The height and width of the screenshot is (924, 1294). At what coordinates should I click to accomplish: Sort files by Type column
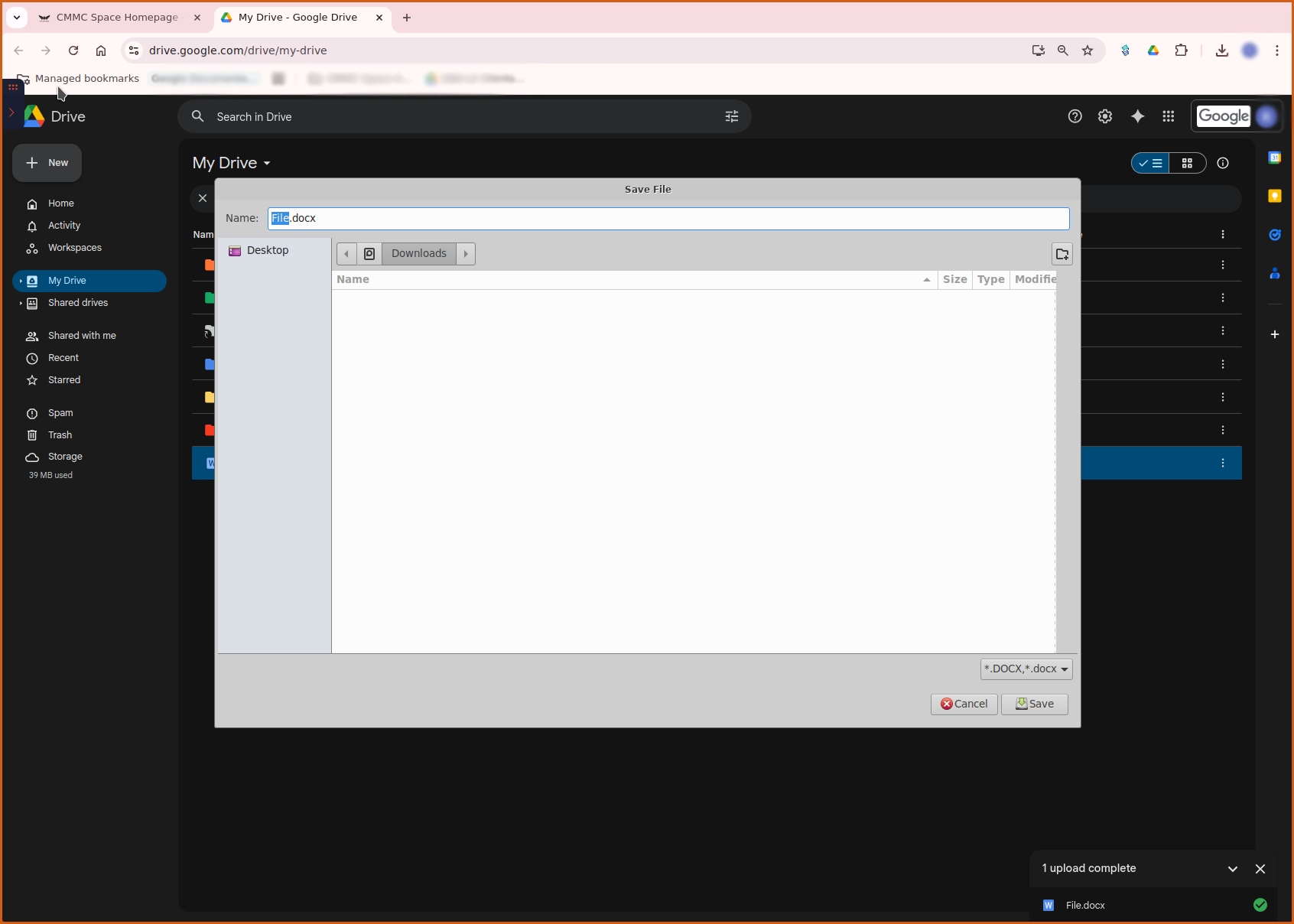tap(991, 279)
